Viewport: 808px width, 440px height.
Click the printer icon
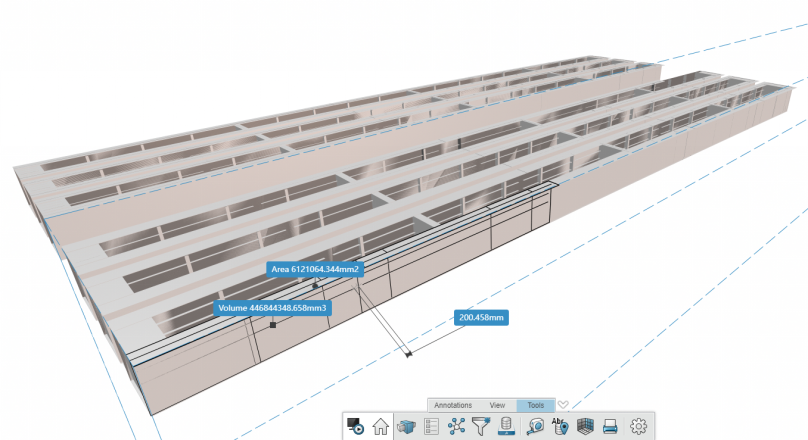click(x=610, y=426)
